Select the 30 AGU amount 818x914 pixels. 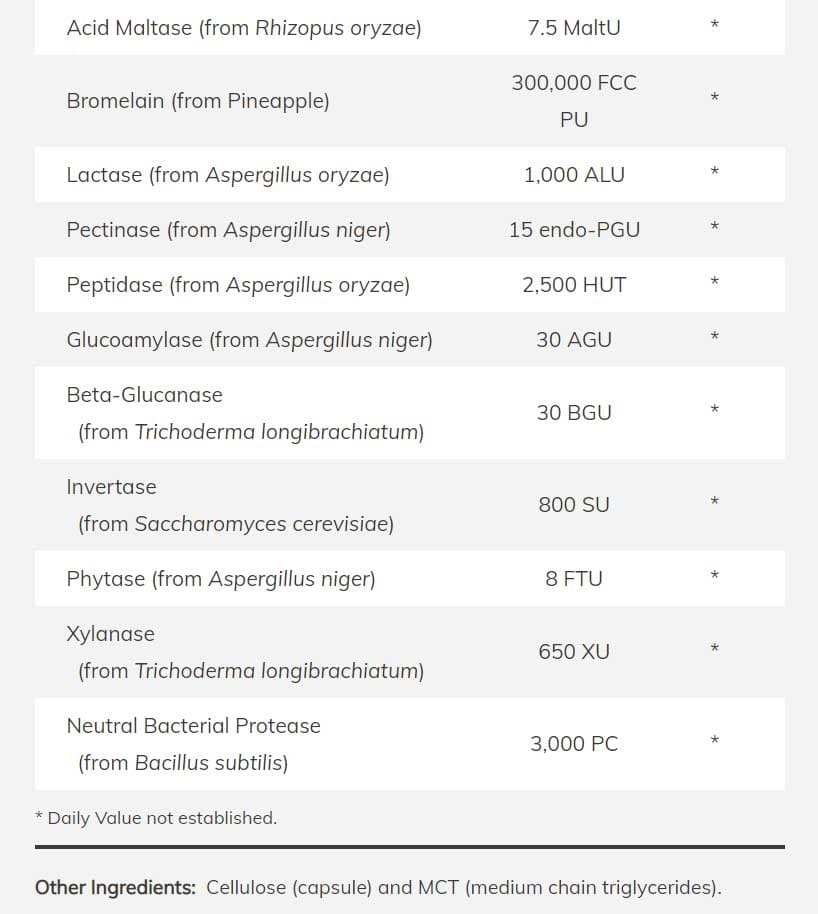click(573, 340)
